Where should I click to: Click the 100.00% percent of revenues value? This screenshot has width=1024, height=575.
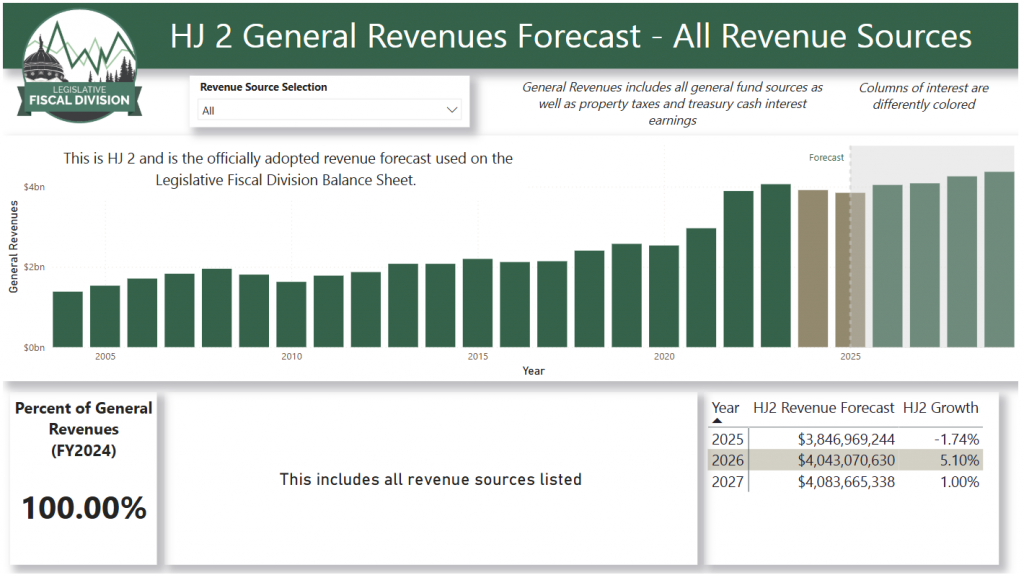[84, 508]
